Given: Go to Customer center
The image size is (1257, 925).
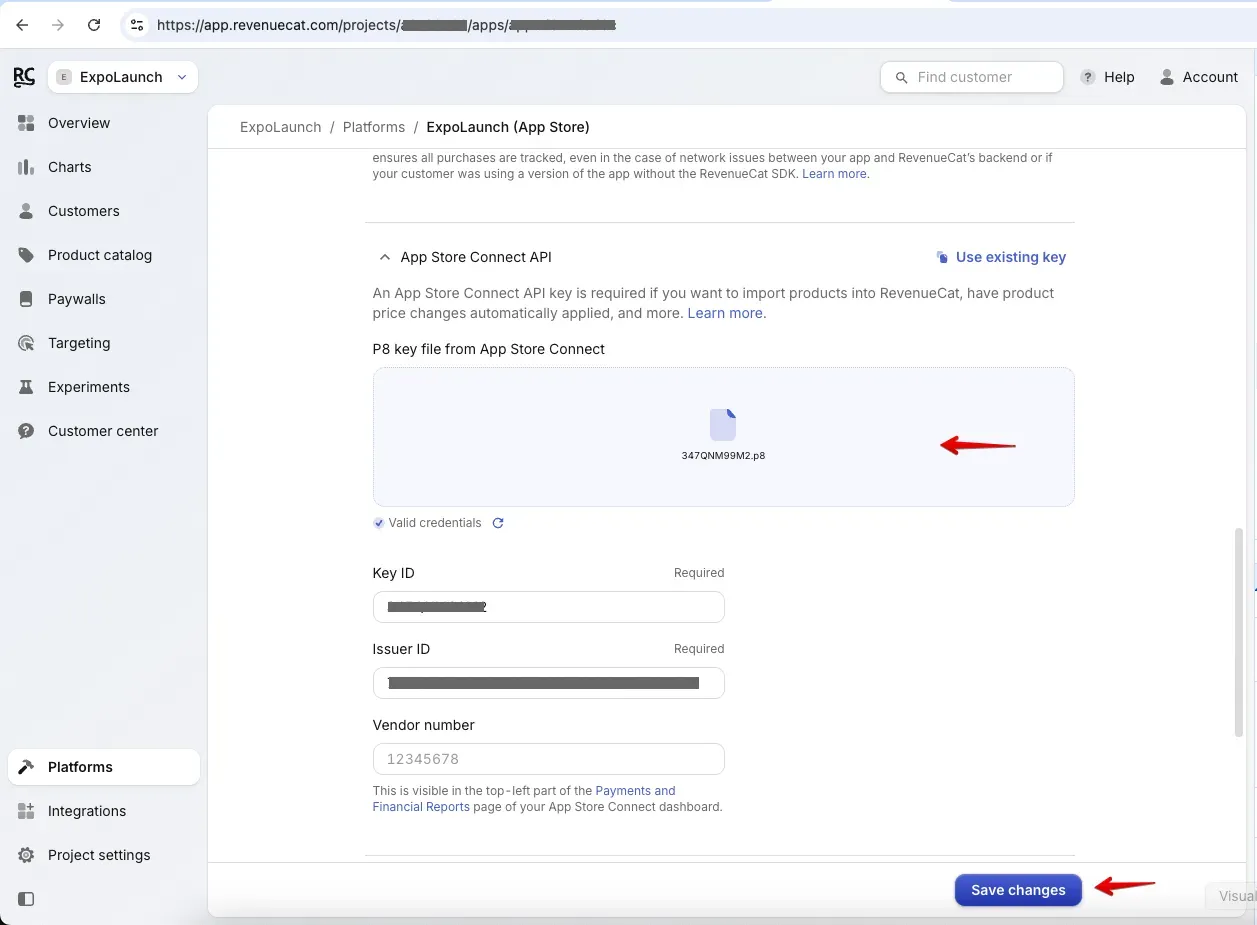Looking at the screenshot, I should 104,431.
